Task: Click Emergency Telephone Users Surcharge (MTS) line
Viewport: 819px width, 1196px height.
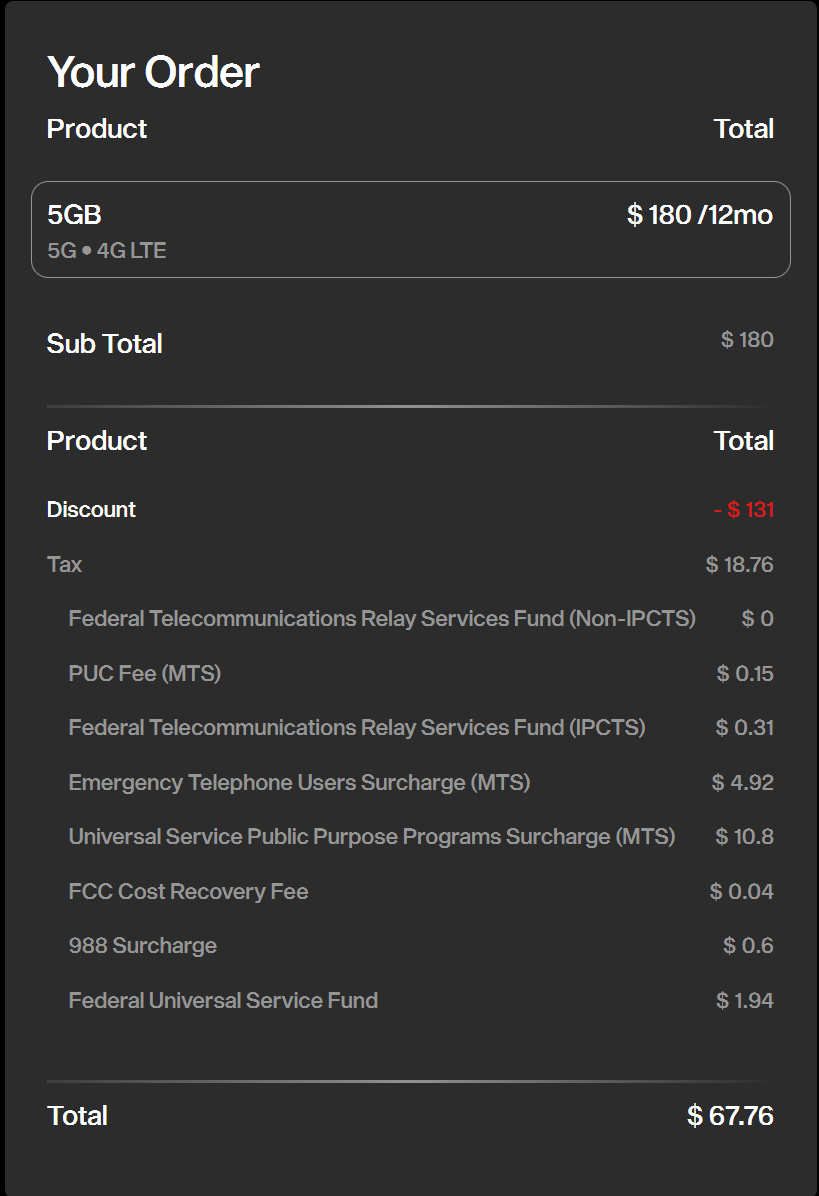Action: click(x=299, y=783)
